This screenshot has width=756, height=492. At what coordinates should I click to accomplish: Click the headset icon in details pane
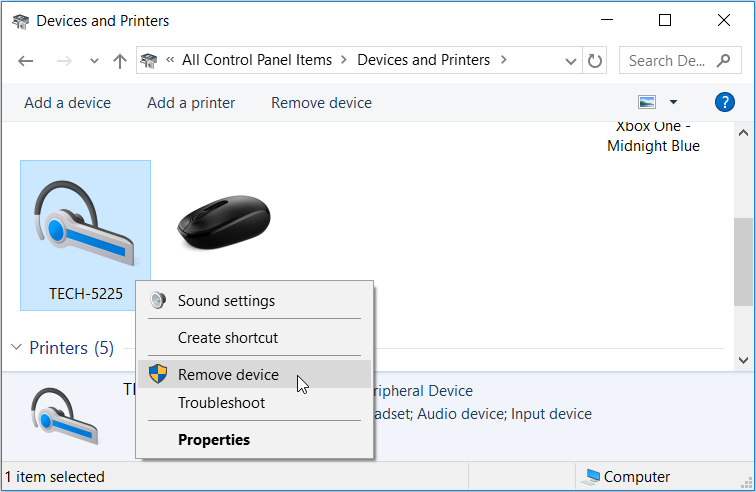64,417
